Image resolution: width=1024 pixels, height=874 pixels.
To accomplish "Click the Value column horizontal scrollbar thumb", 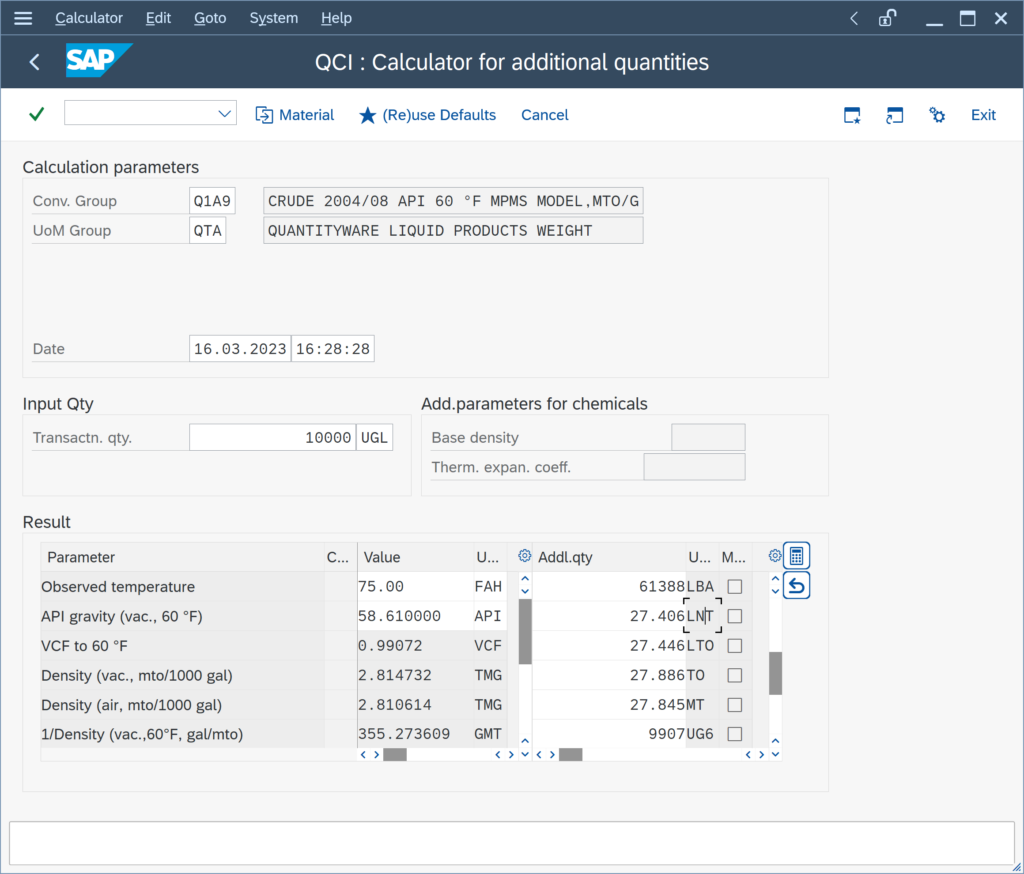I will [x=394, y=754].
